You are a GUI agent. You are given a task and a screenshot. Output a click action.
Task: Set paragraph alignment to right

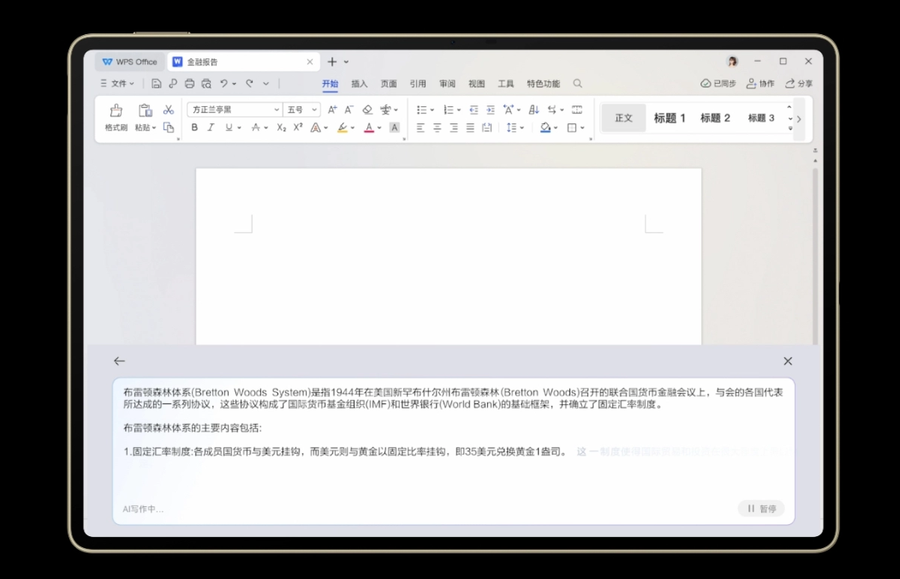point(453,127)
